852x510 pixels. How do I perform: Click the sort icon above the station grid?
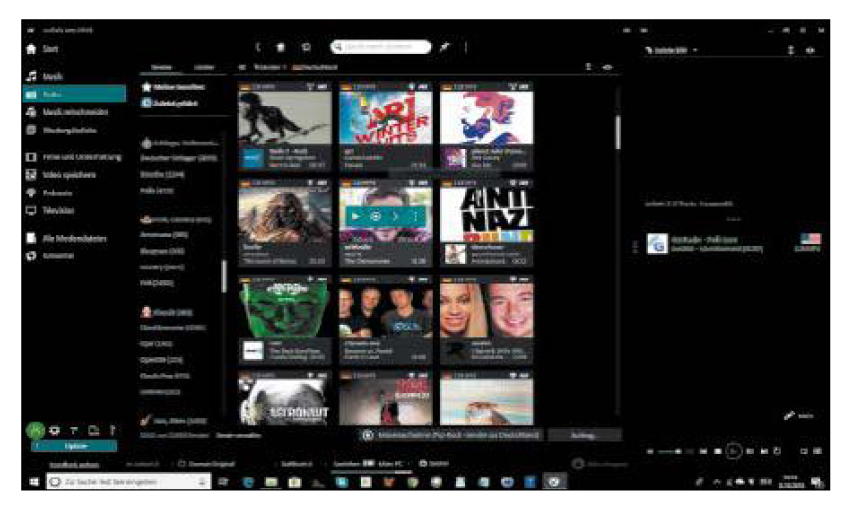[588, 67]
